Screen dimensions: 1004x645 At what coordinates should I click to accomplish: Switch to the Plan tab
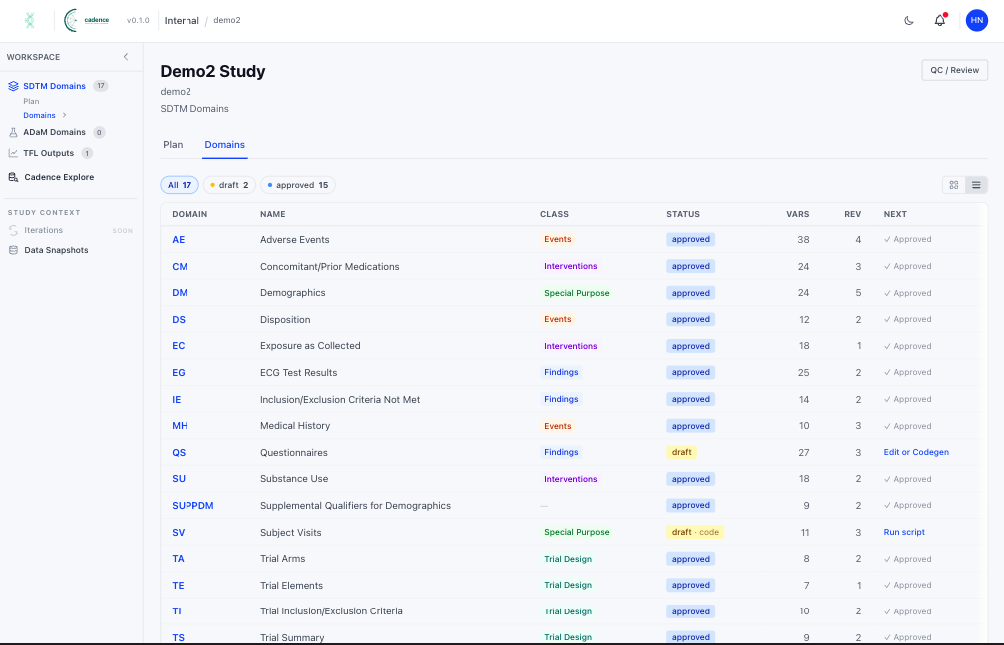point(173,145)
